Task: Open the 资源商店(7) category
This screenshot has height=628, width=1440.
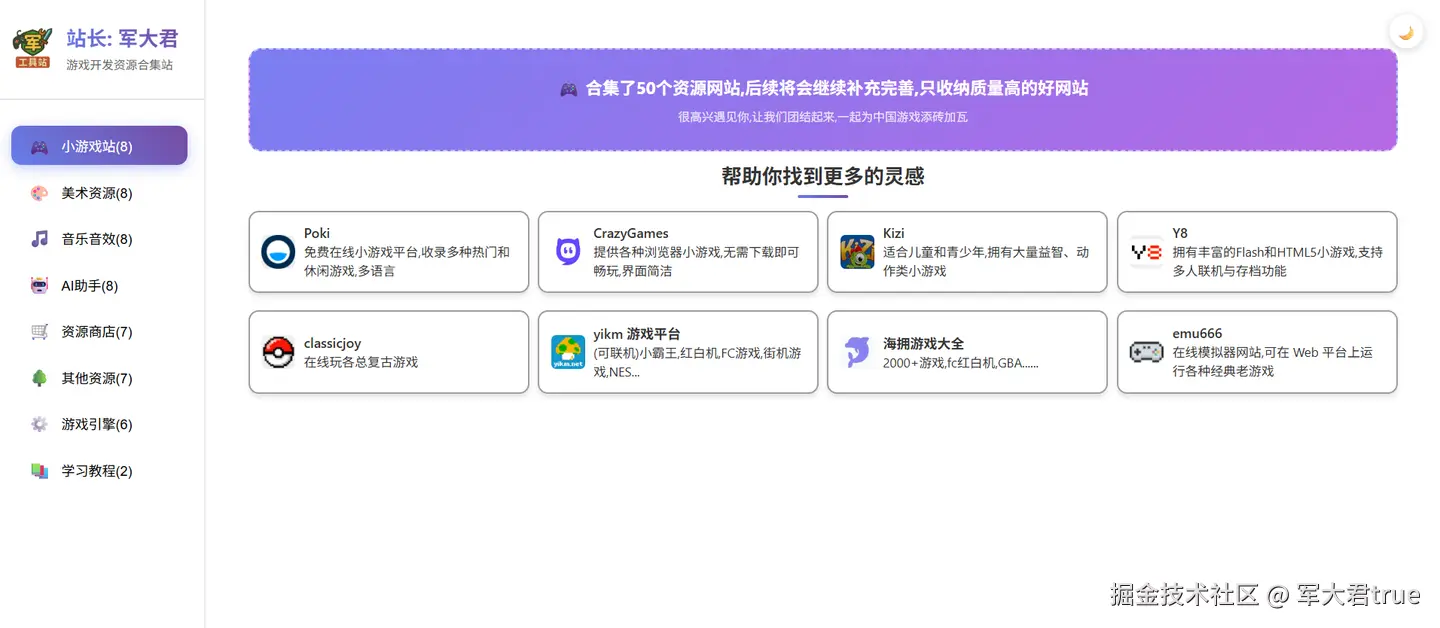Action: [99, 332]
